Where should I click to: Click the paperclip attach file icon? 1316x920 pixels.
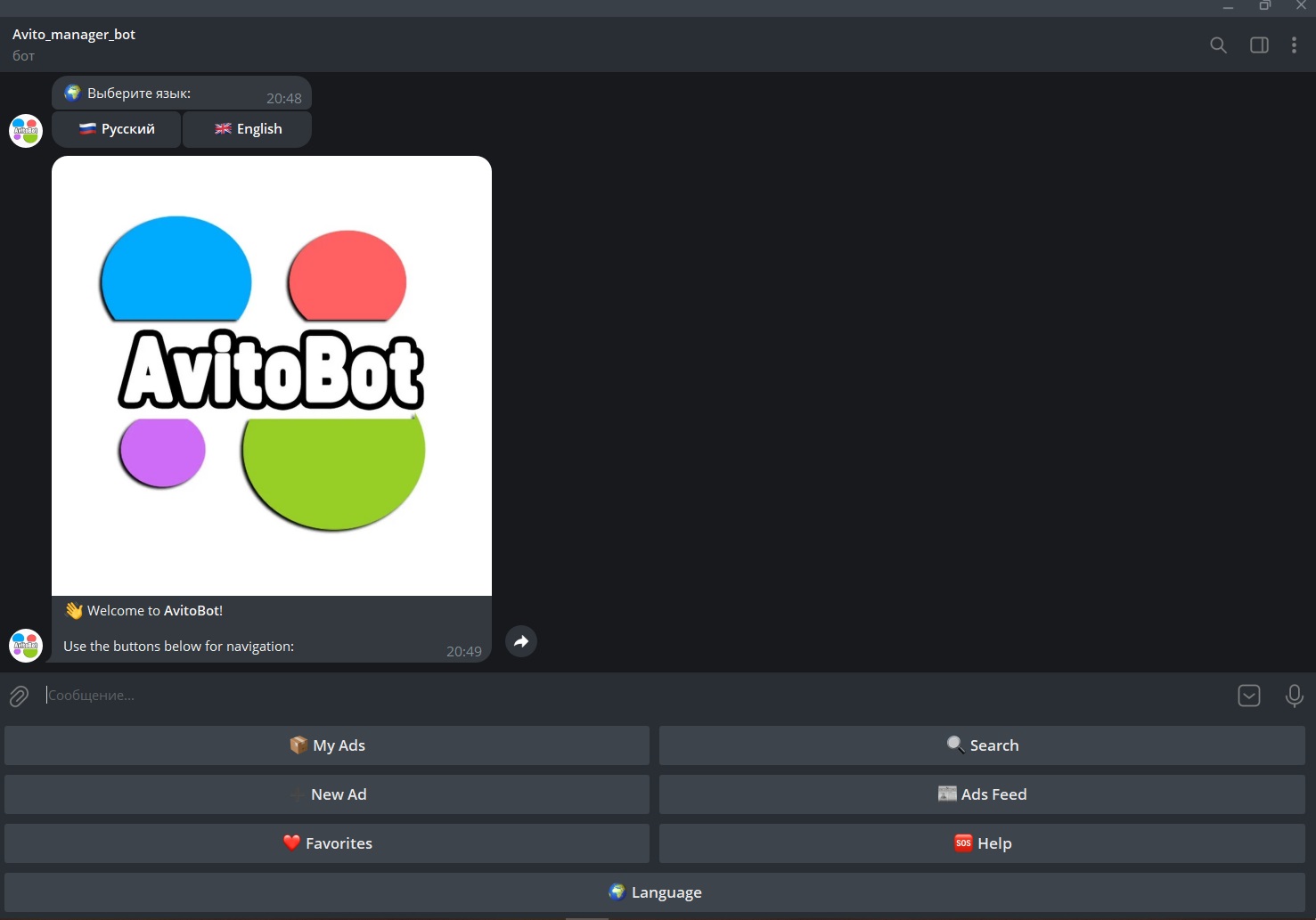[19, 696]
